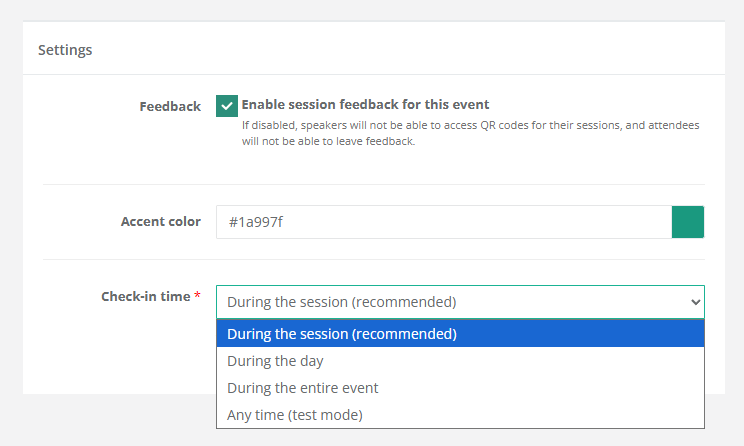This screenshot has height=446, width=744.
Task: Pick "During the entire event" option
Action: (303, 388)
